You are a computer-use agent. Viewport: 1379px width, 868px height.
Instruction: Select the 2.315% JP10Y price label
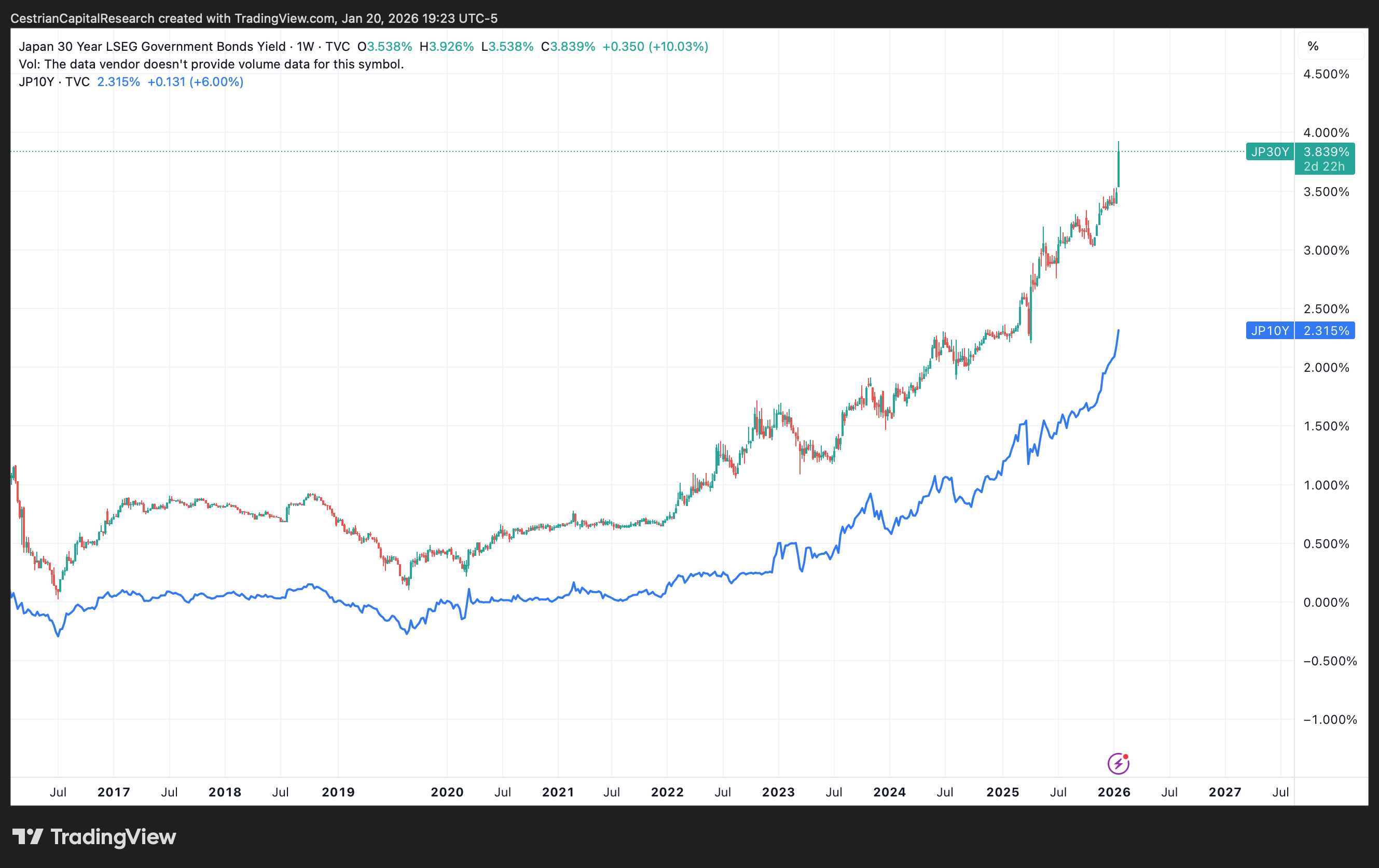[1326, 331]
